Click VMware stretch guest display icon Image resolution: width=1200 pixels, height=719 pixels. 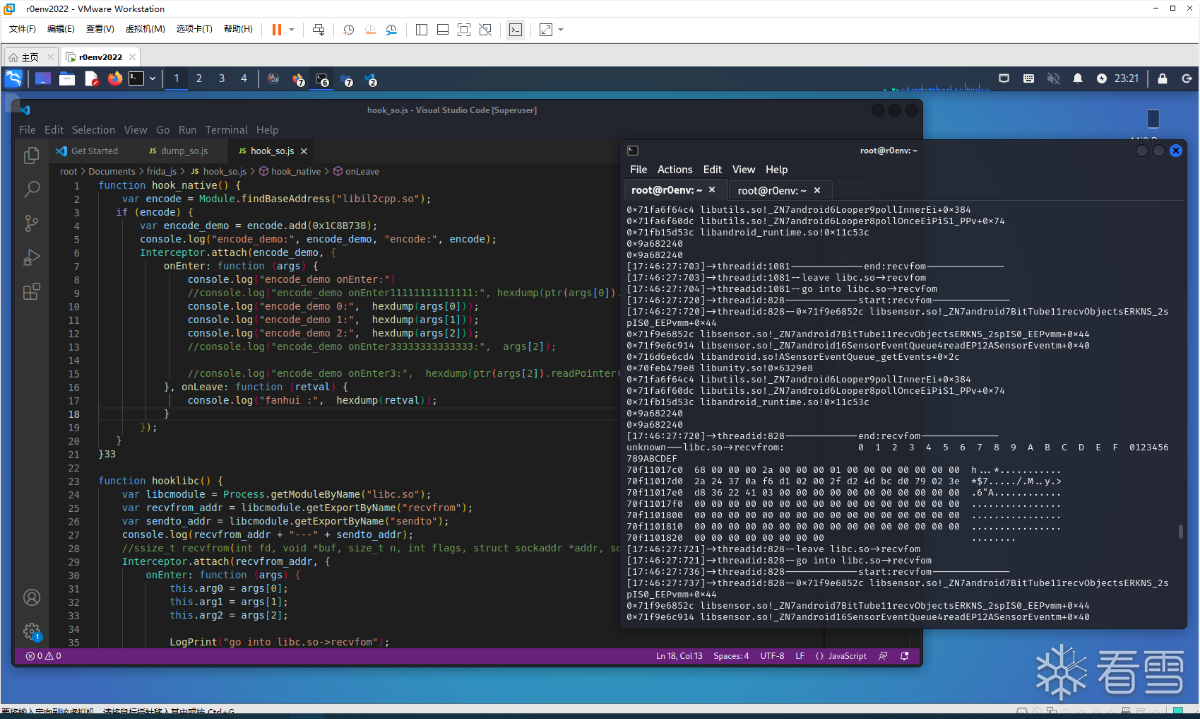coord(545,30)
